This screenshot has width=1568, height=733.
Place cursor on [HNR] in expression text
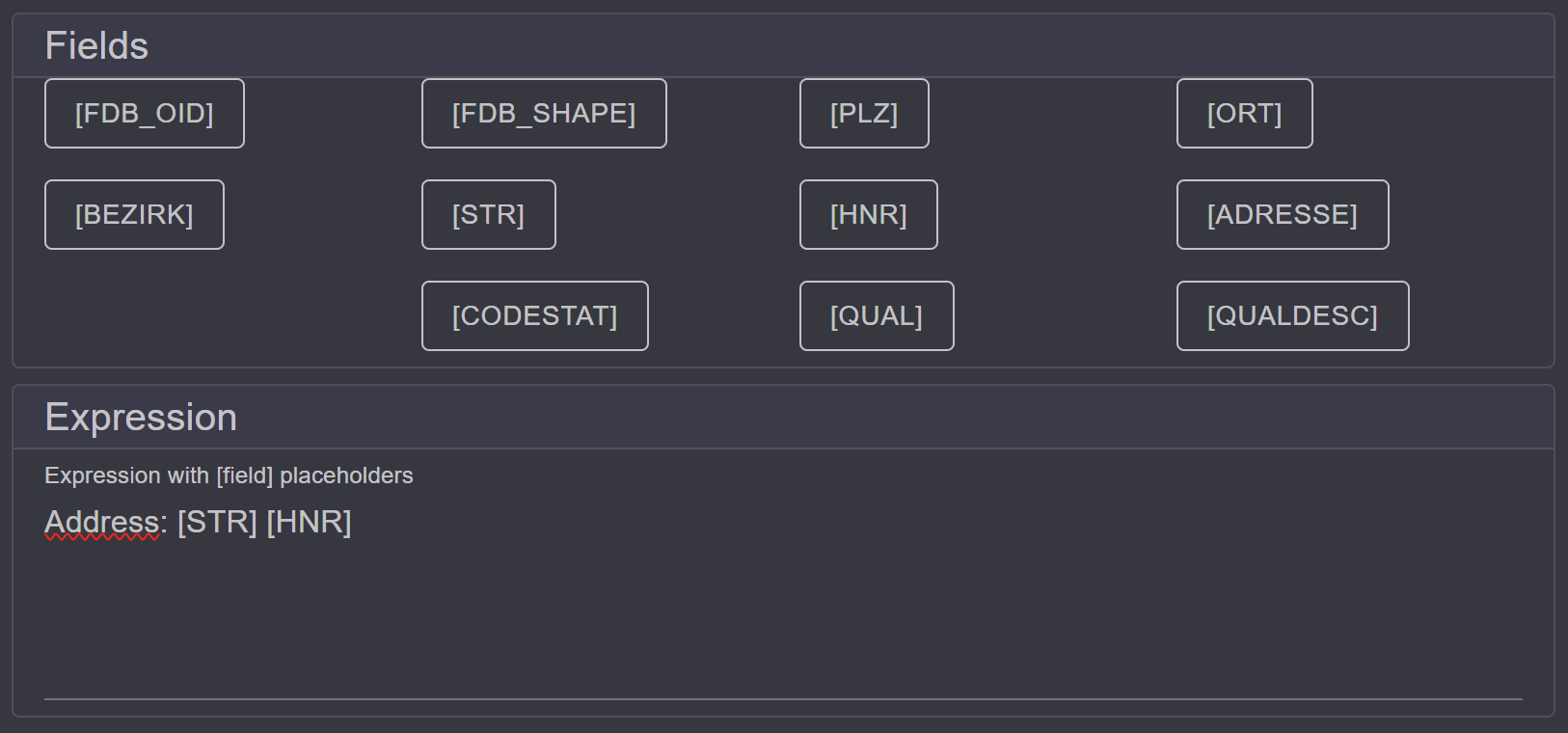pyautogui.click(x=309, y=522)
